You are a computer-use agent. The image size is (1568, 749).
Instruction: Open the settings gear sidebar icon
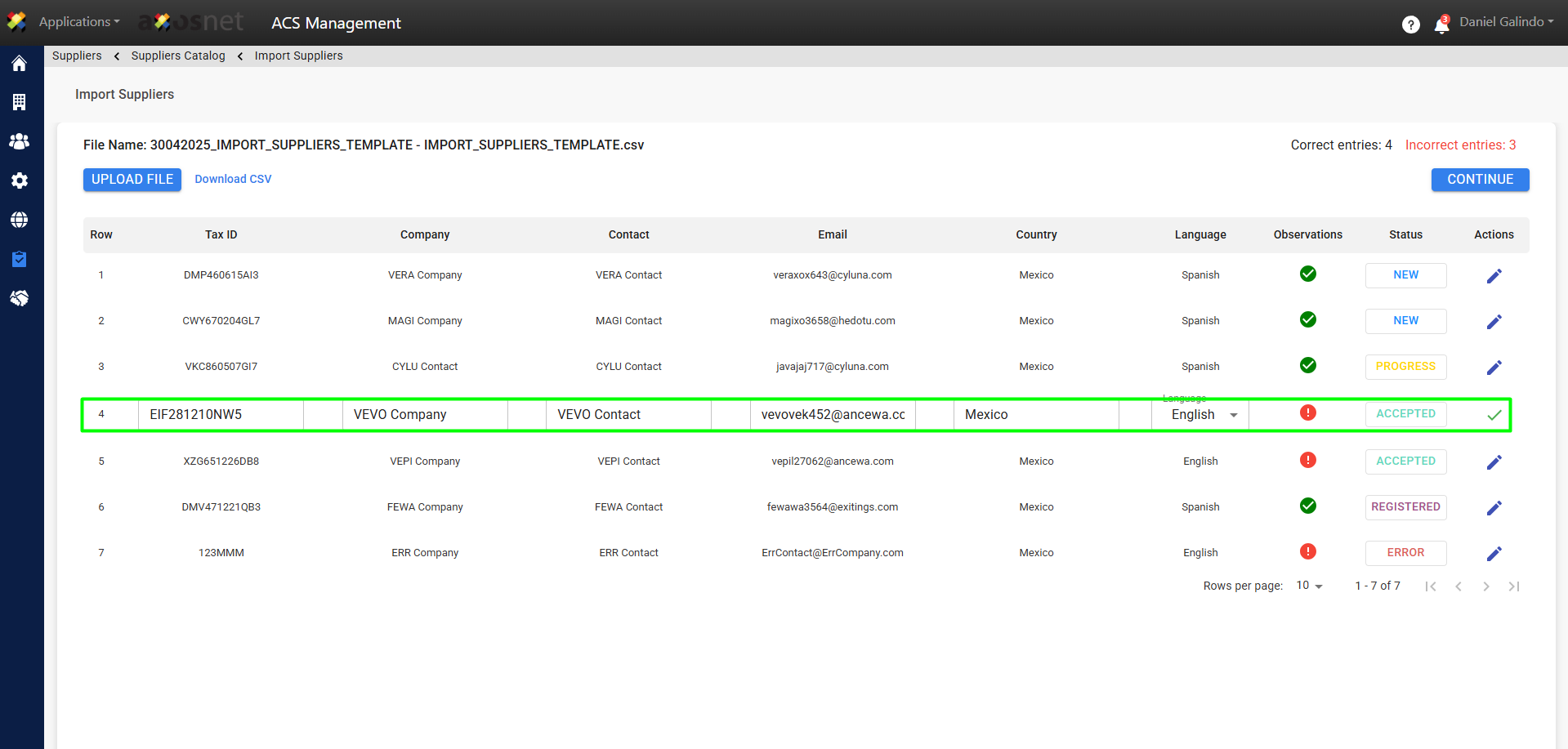[20, 181]
